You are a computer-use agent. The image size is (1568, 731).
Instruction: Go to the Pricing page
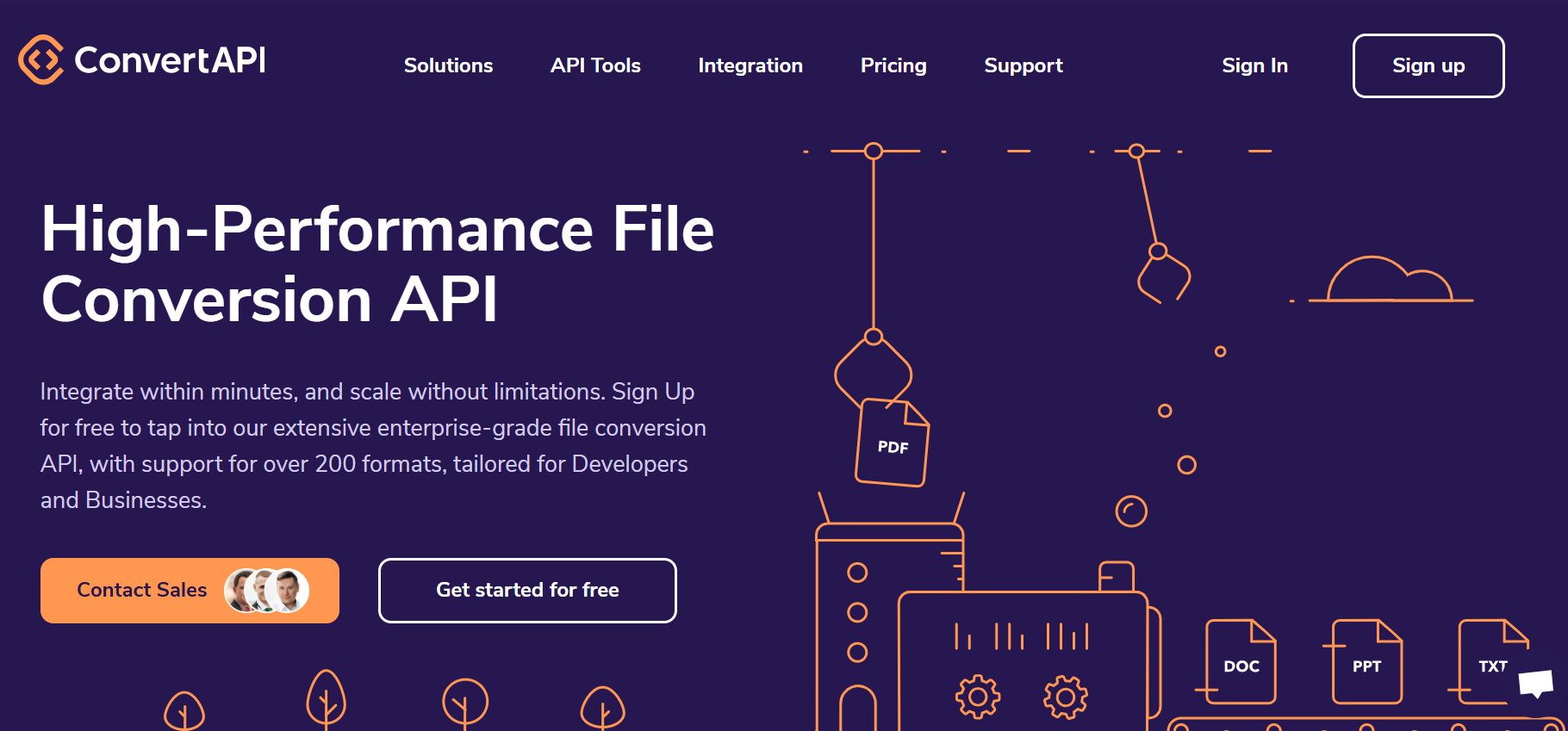tap(893, 65)
